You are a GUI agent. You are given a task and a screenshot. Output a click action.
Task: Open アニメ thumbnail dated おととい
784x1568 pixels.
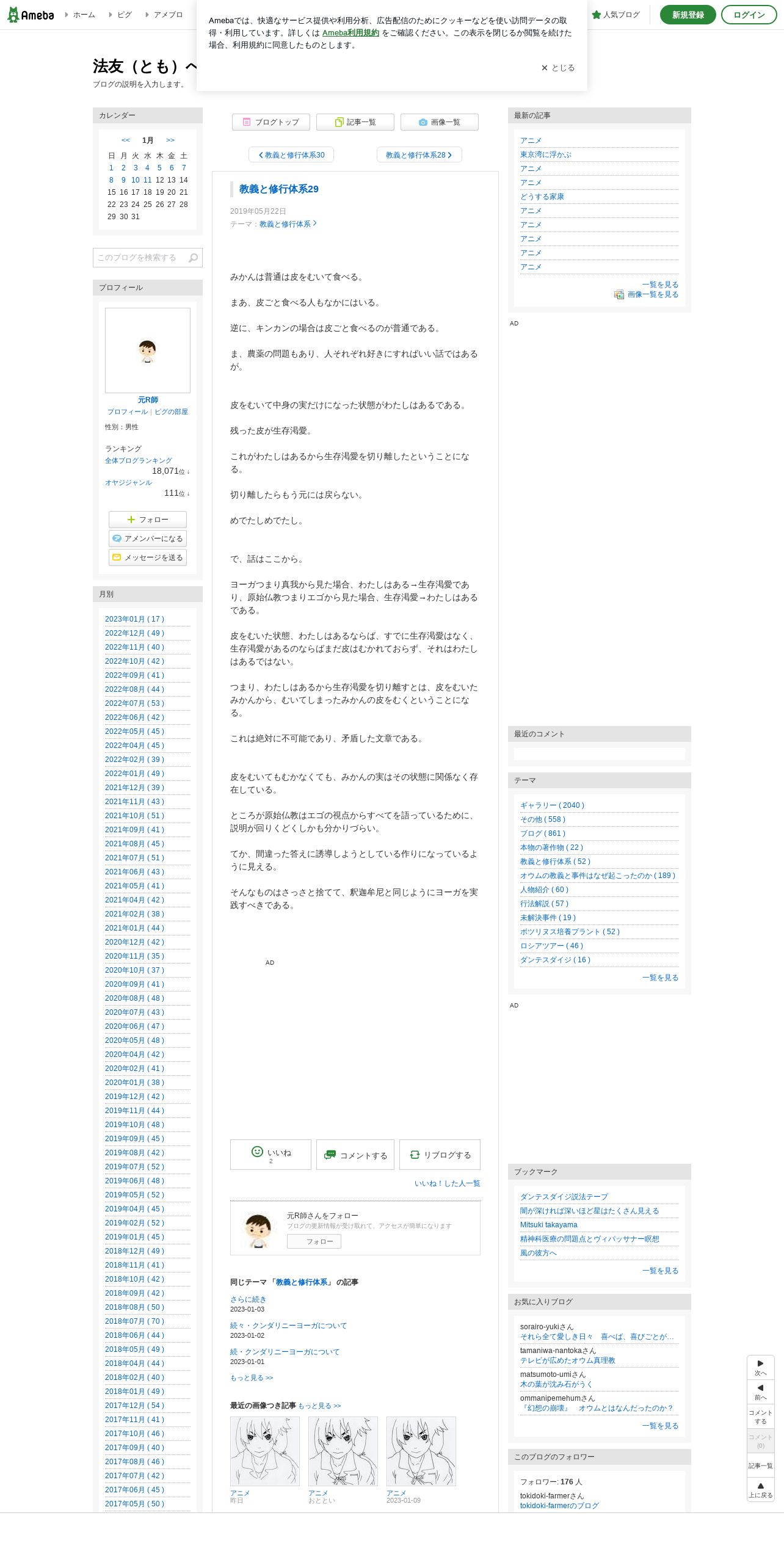[343, 1451]
